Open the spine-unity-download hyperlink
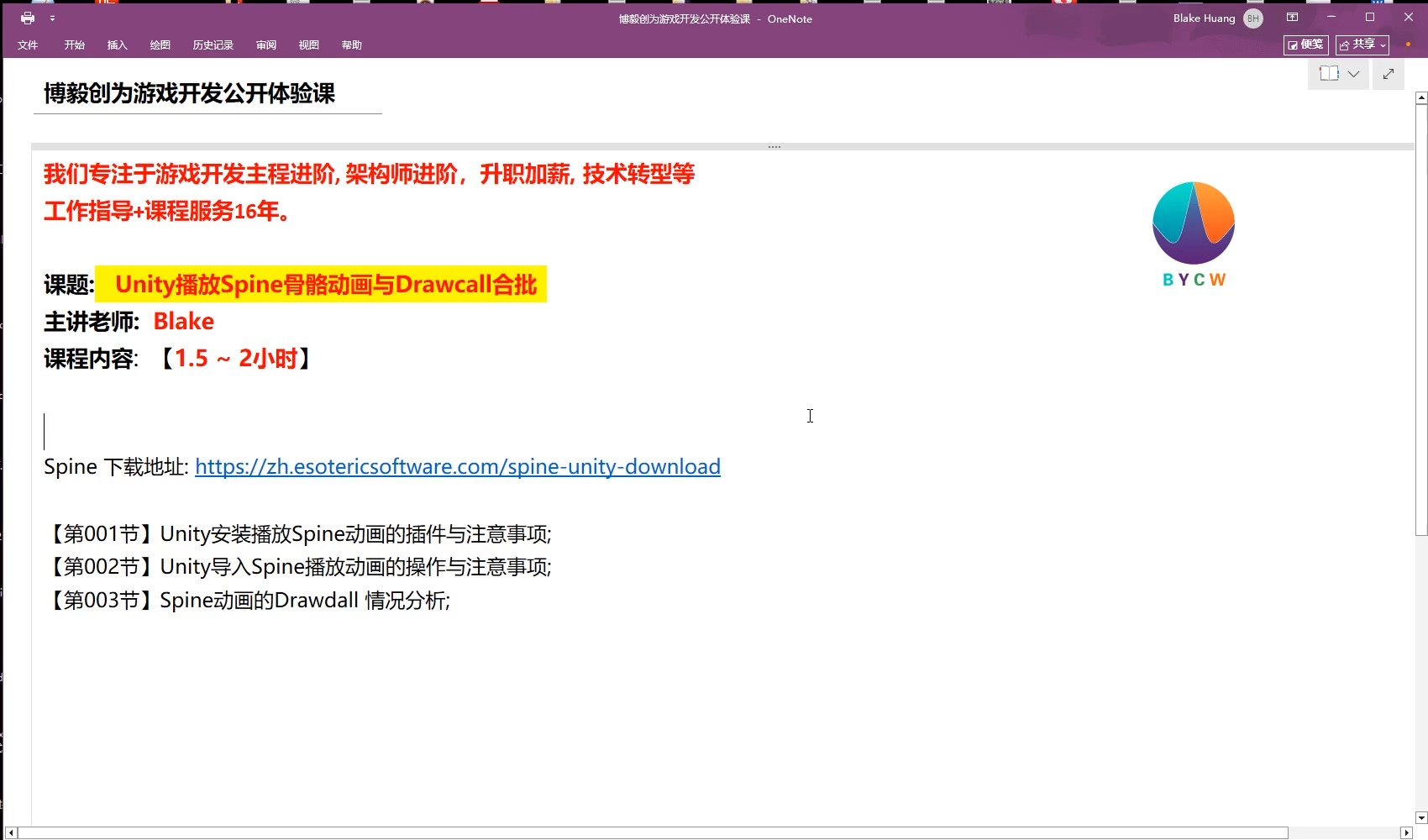The height and width of the screenshot is (840, 1428). click(x=457, y=466)
